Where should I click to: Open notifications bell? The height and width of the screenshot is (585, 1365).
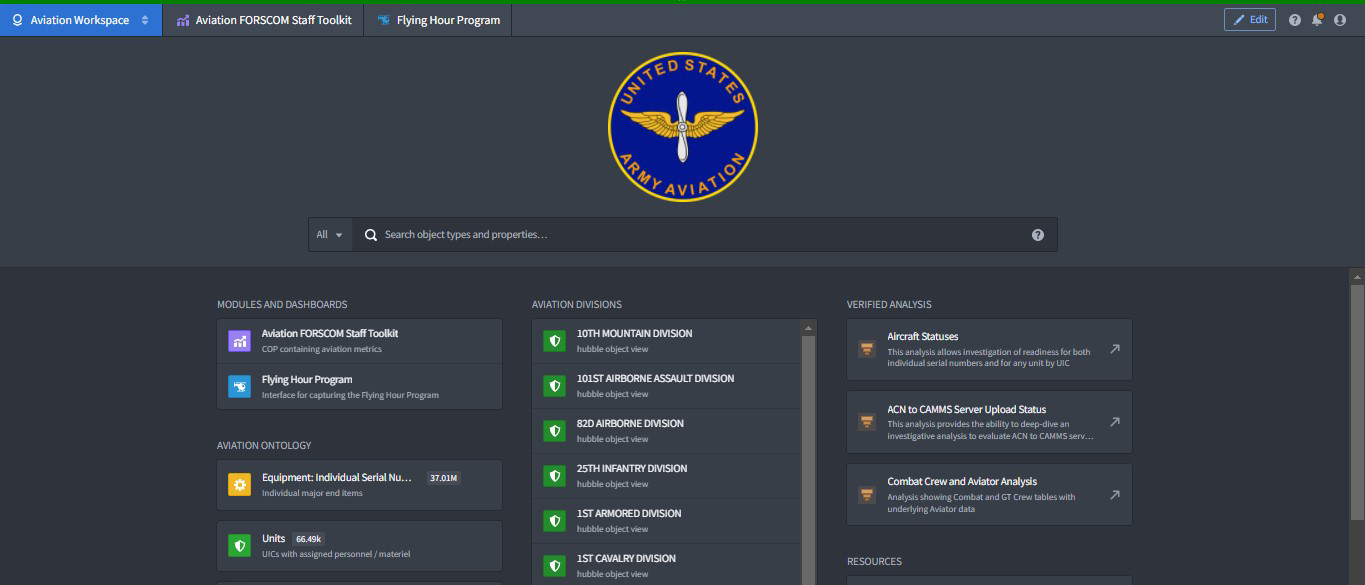[x=1317, y=20]
